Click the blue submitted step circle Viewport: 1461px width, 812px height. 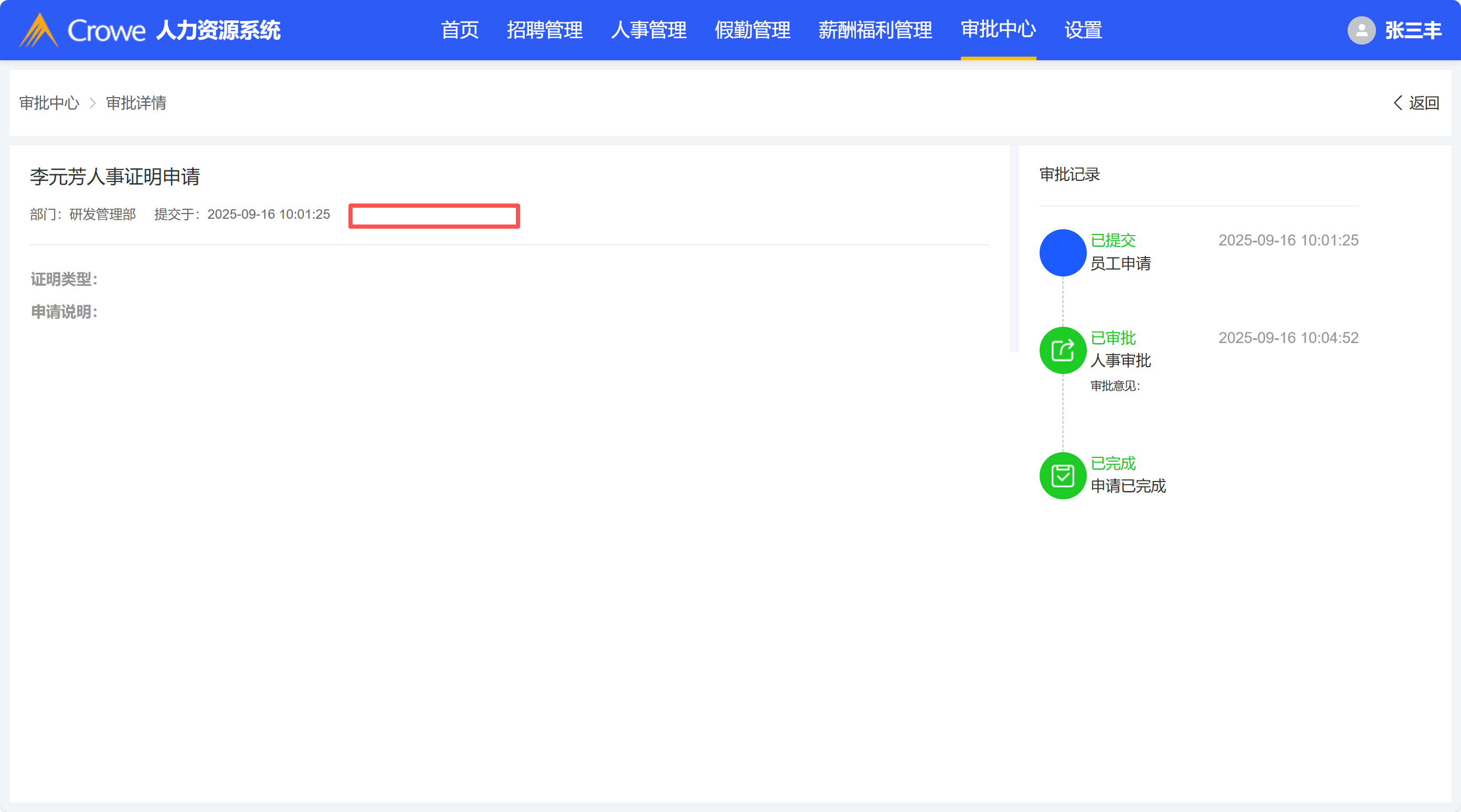1062,252
